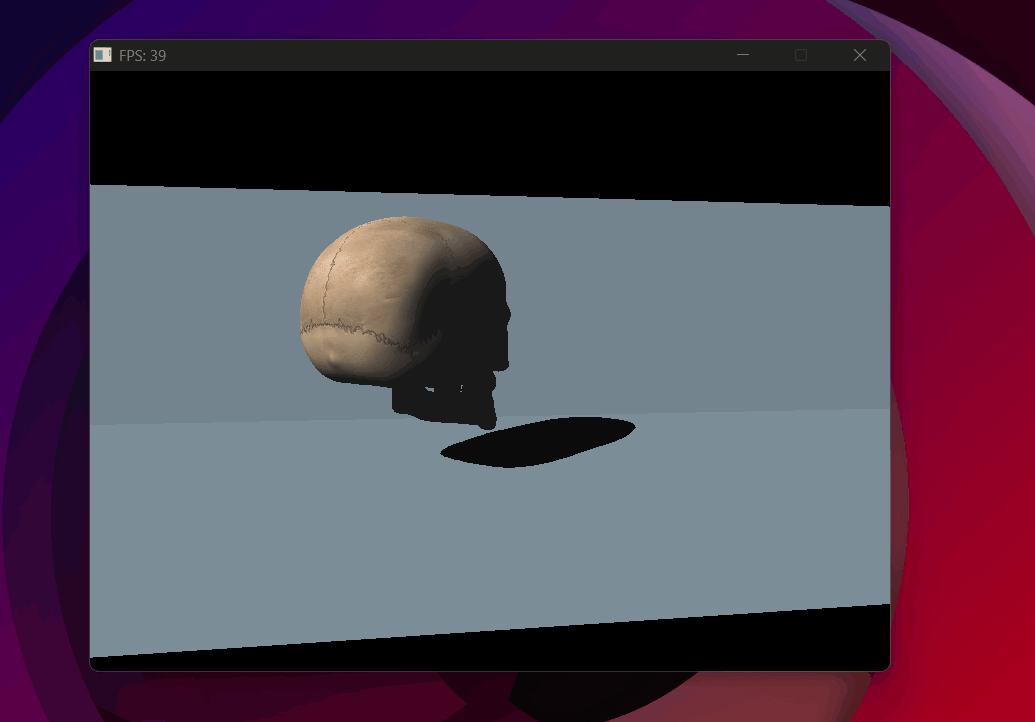This screenshot has height=722, width=1035.
Task: Maximize the FPS render window
Action: click(x=801, y=55)
